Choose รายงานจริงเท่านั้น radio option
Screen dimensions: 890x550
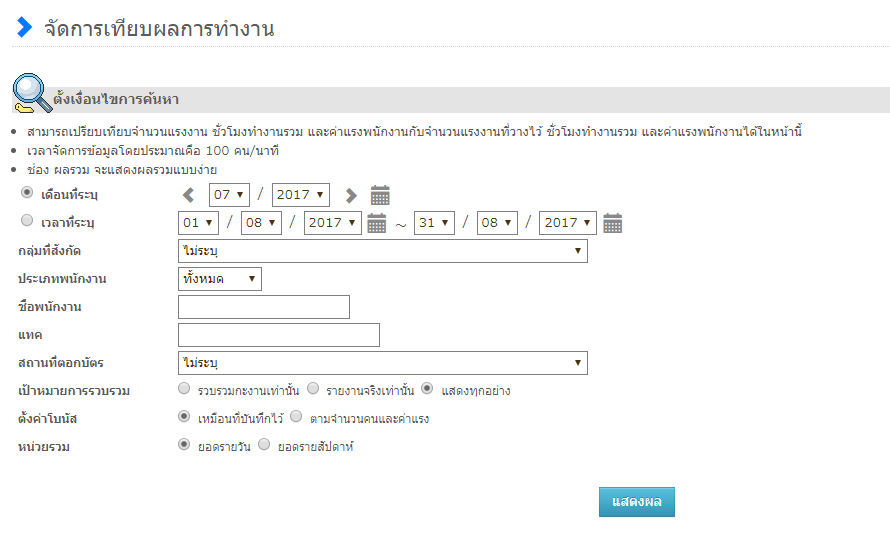tap(313, 389)
